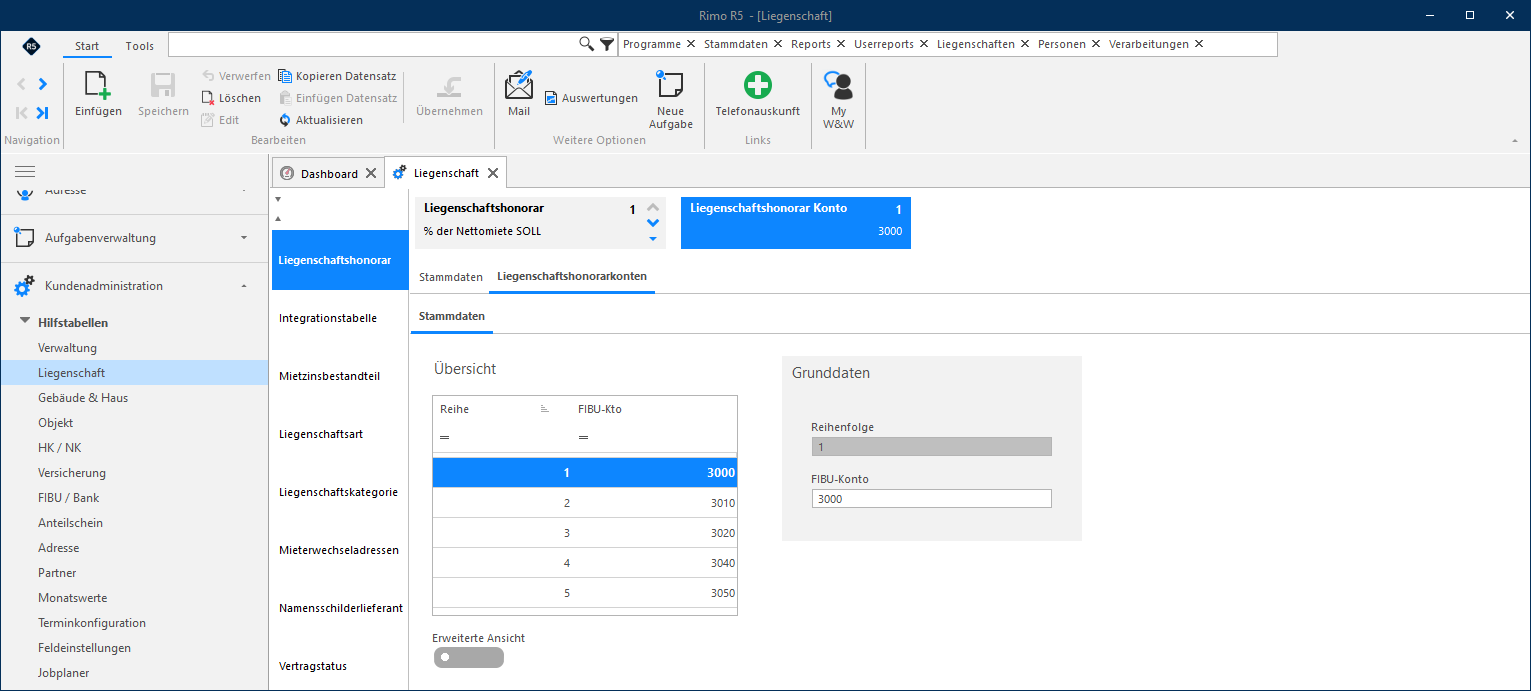Open the Auswertungen reports icon
This screenshot has width=1531, height=691.
click(551, 98)
